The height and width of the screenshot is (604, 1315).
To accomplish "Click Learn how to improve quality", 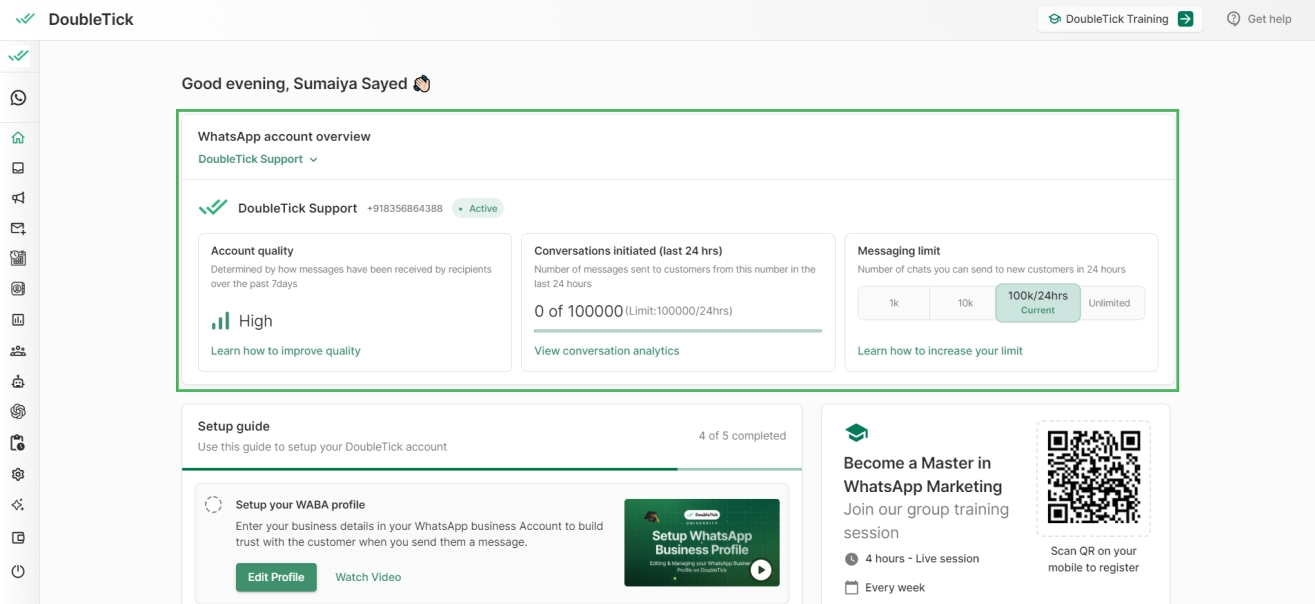I will (285, 351).
